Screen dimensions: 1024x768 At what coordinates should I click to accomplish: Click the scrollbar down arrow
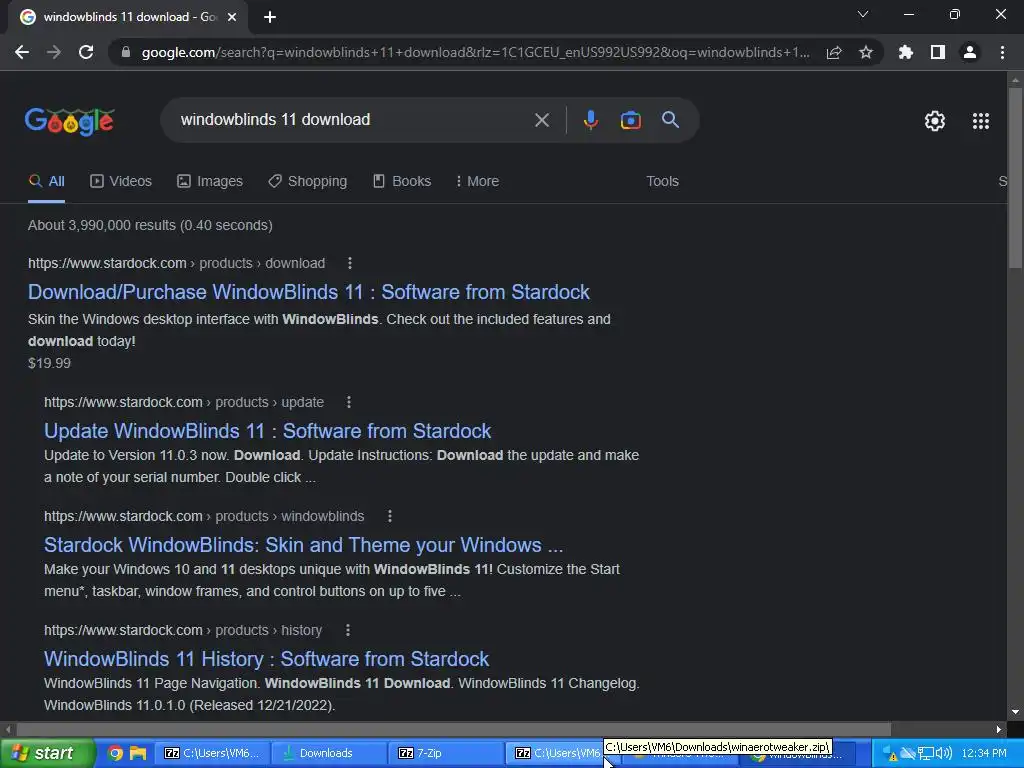(1015, 712)
